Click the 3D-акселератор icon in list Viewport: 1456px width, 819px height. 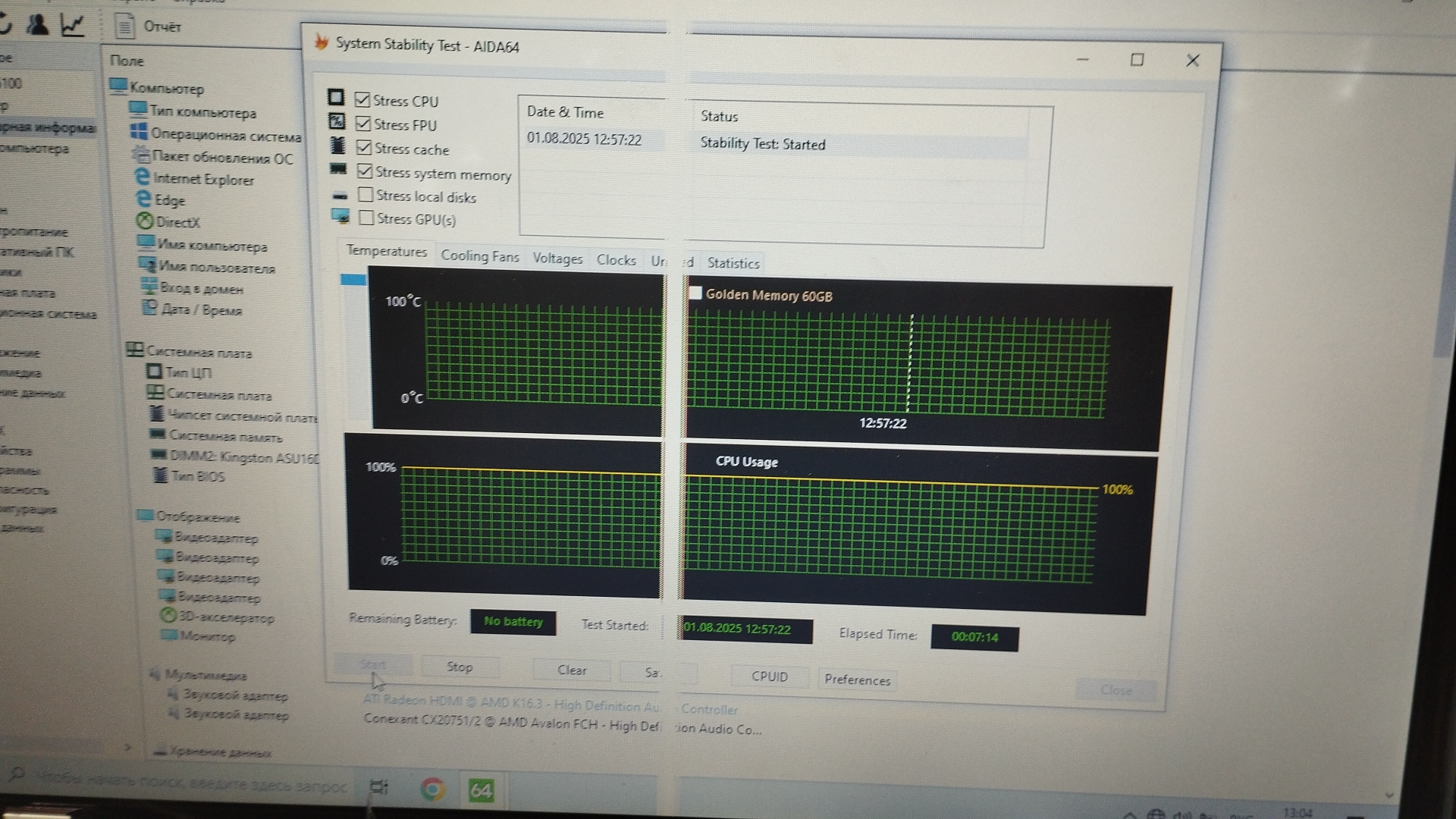tap(168, 616)
